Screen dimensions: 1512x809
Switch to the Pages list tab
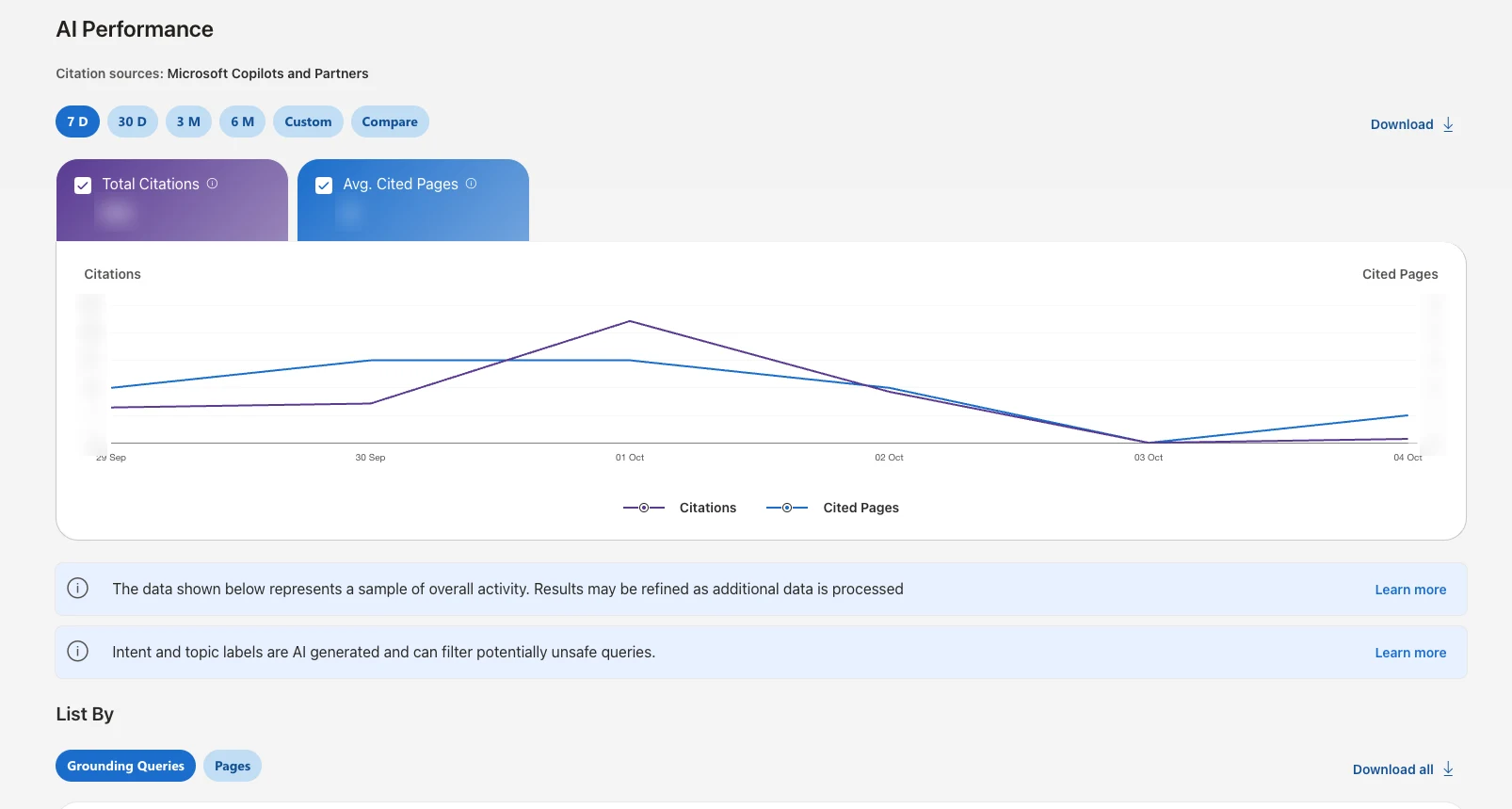point(233,766)
